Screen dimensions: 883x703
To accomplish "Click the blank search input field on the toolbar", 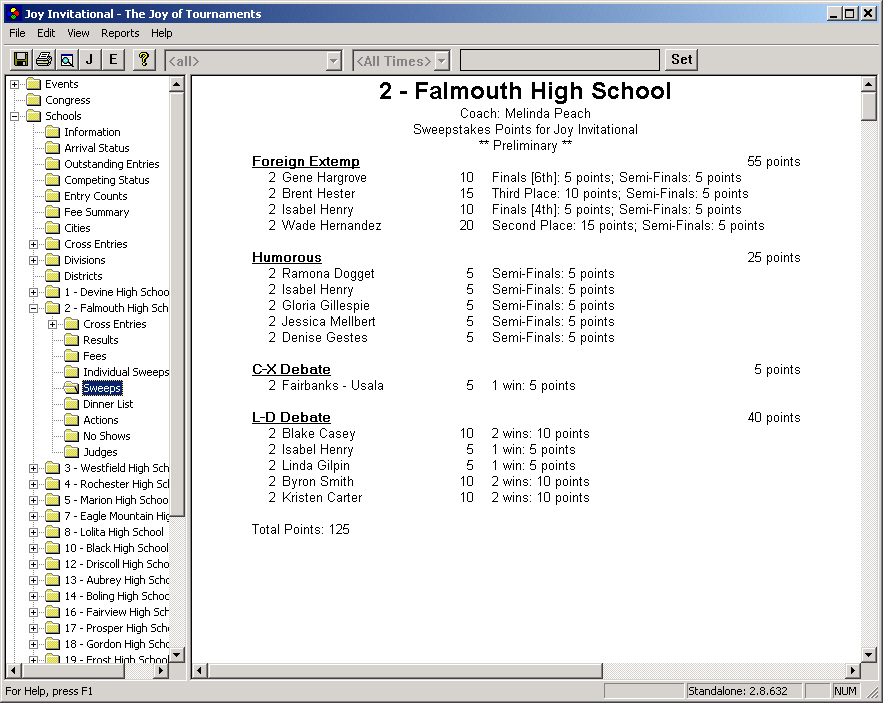I will [x=560, y=59].
